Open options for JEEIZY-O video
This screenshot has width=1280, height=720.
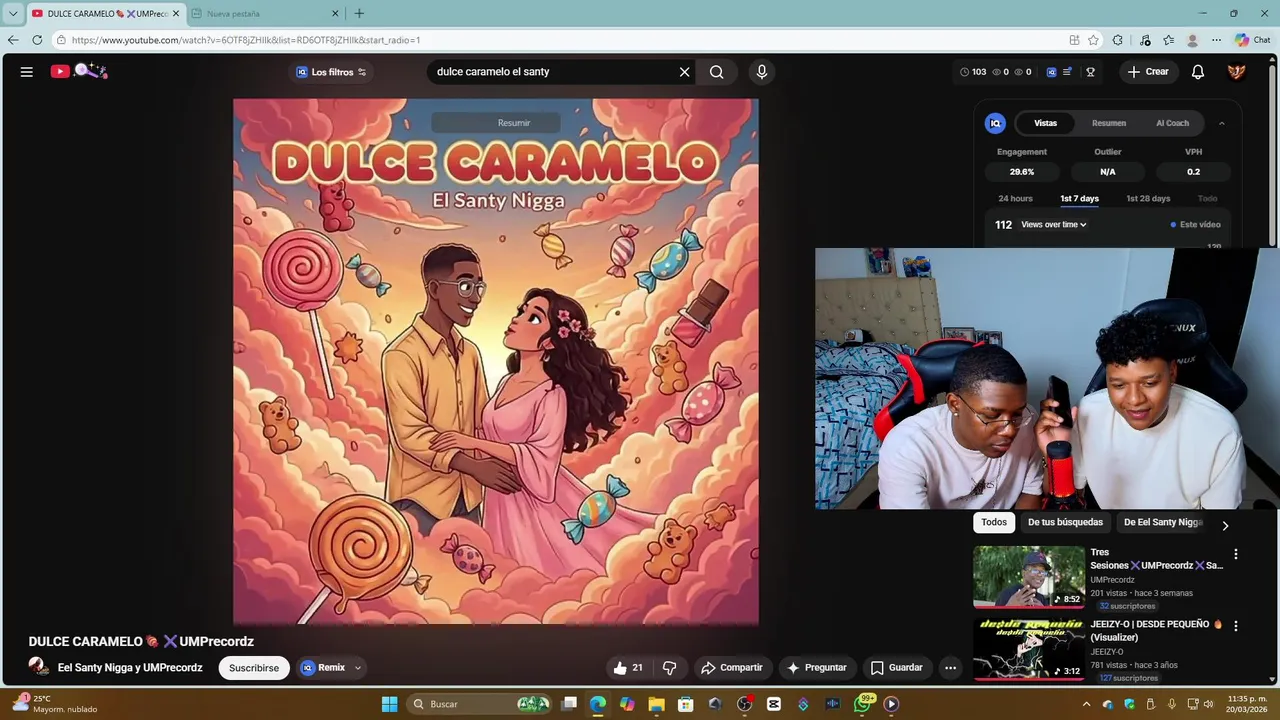tap(1236, 626)
